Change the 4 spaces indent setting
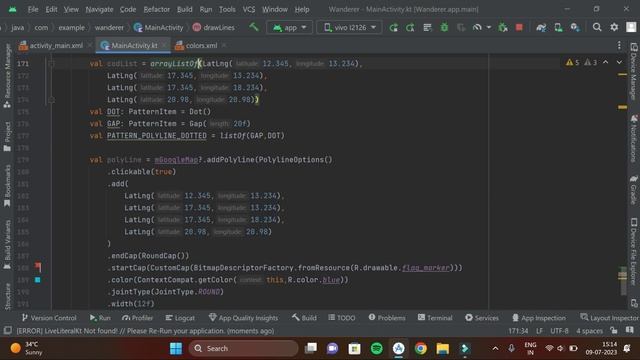 pyautogui.click(x=589, y=331)
